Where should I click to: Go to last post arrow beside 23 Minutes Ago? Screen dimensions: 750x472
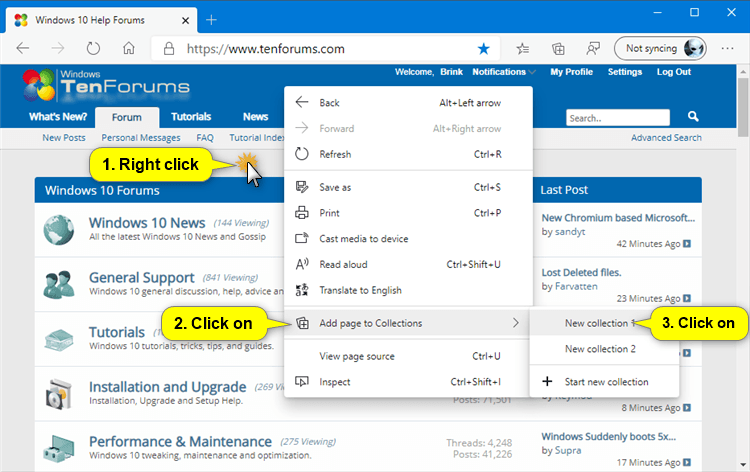(687, 298)
